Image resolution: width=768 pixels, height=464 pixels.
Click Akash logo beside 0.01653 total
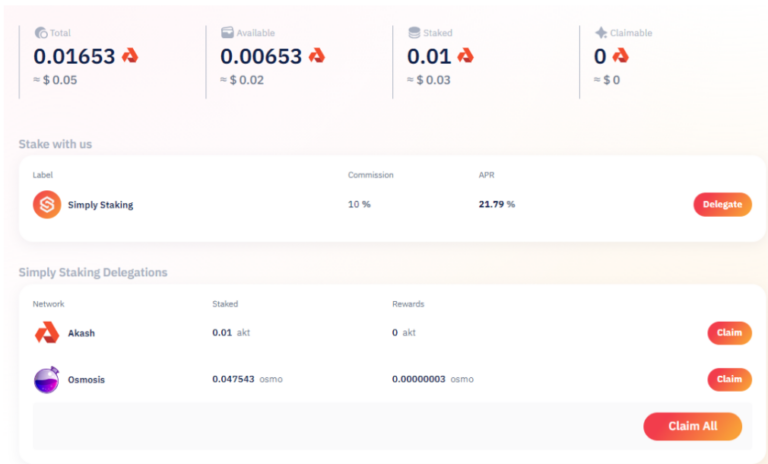tap(130, 57)
